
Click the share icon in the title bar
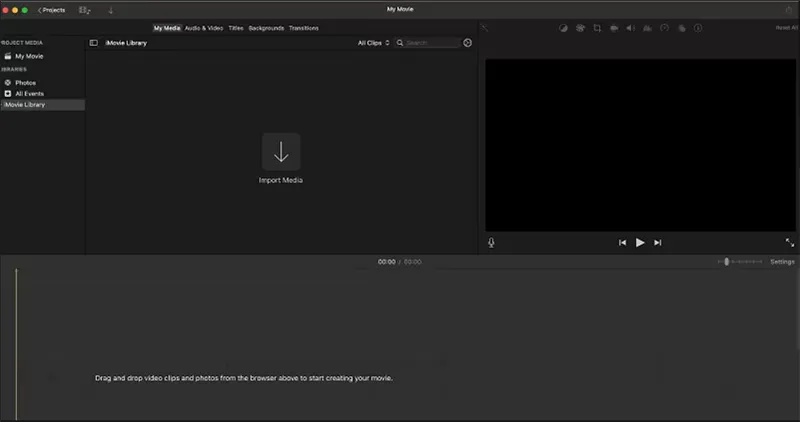tap(789, 10)
